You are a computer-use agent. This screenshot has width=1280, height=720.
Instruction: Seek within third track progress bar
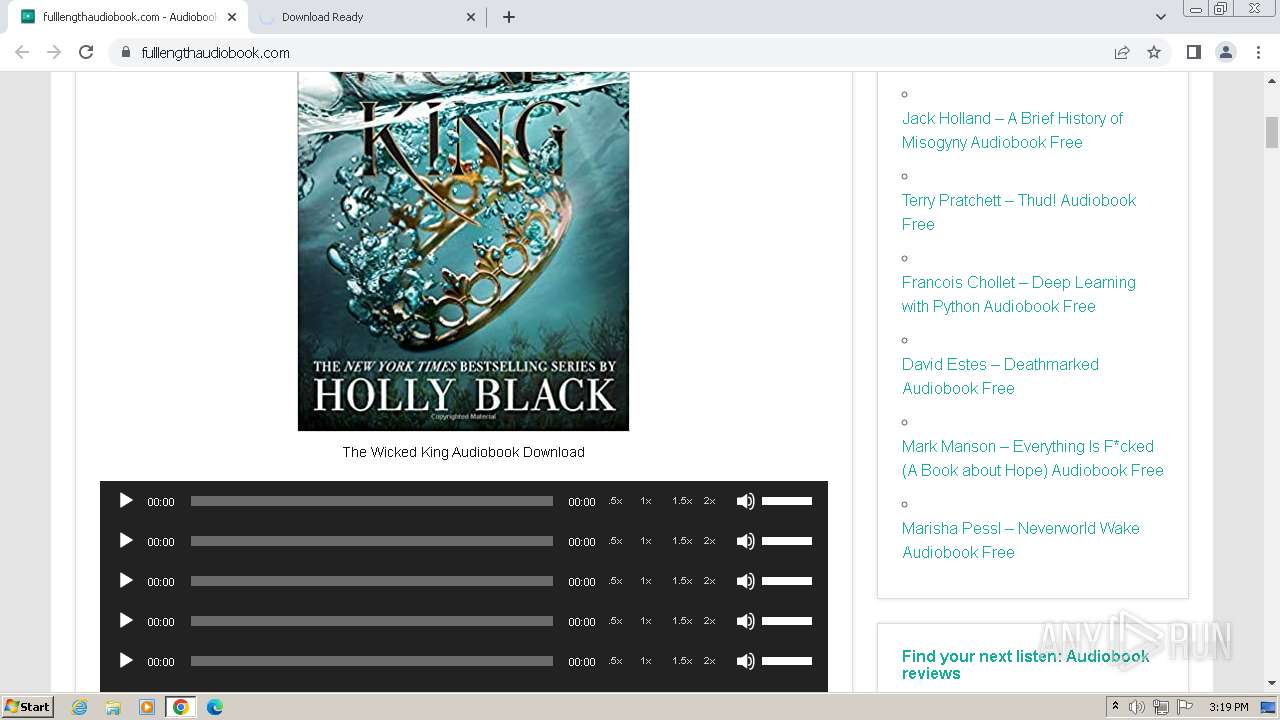pos(372,581)
